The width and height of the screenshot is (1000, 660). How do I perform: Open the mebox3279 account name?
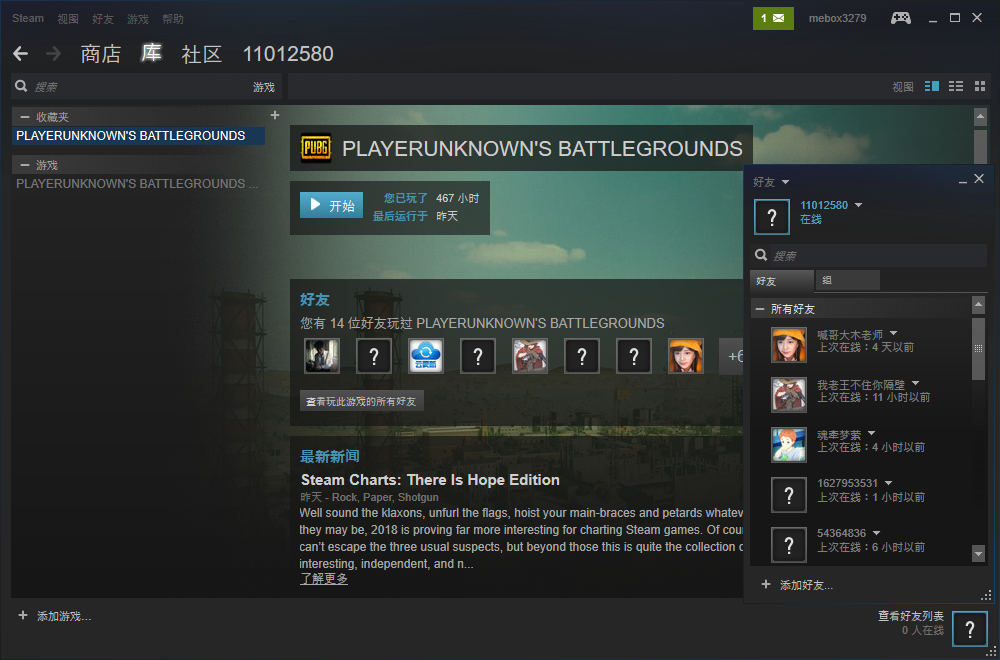[837, 18]
